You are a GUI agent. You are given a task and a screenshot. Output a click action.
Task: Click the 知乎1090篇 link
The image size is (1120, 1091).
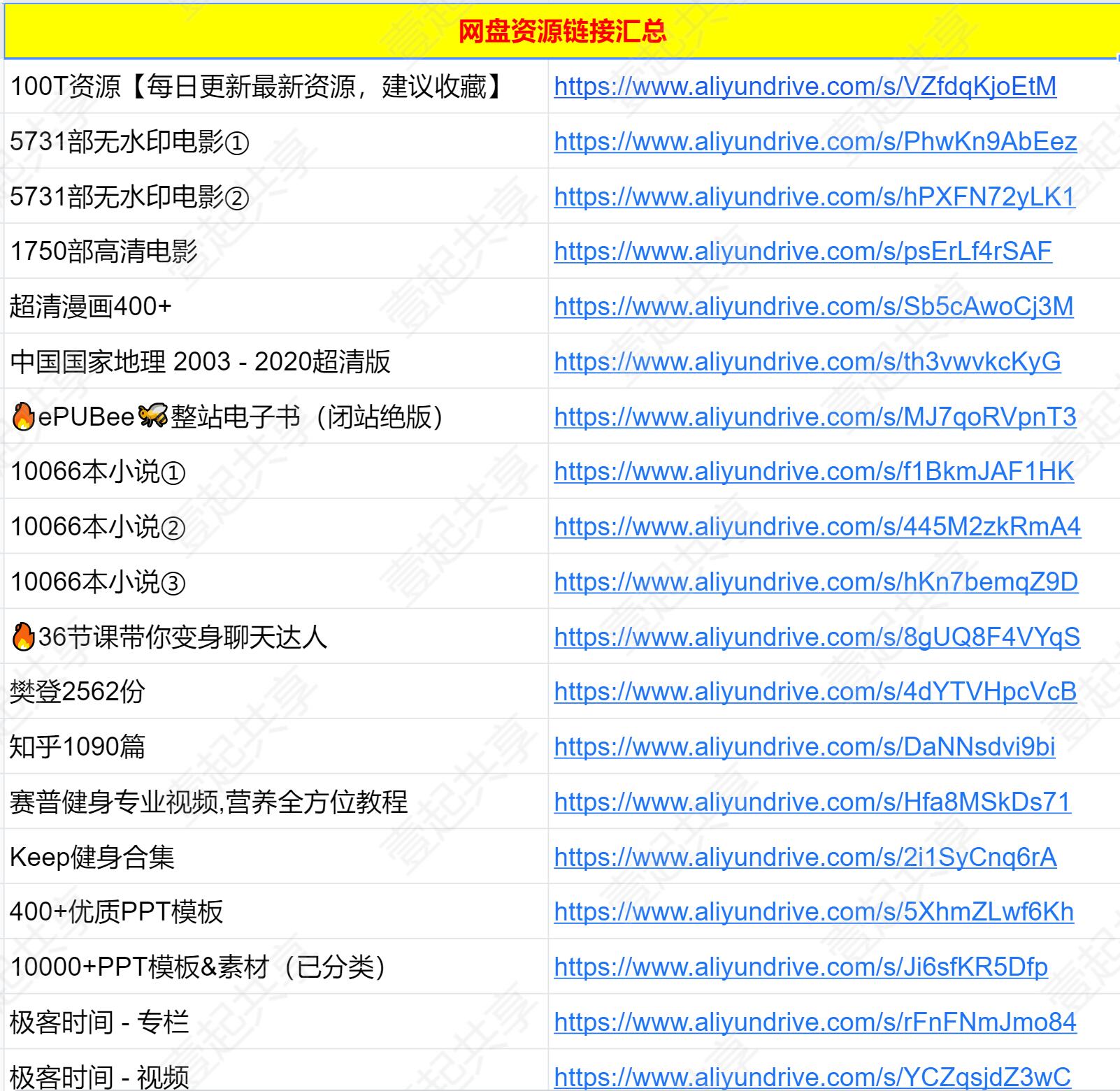coord(804,747)
